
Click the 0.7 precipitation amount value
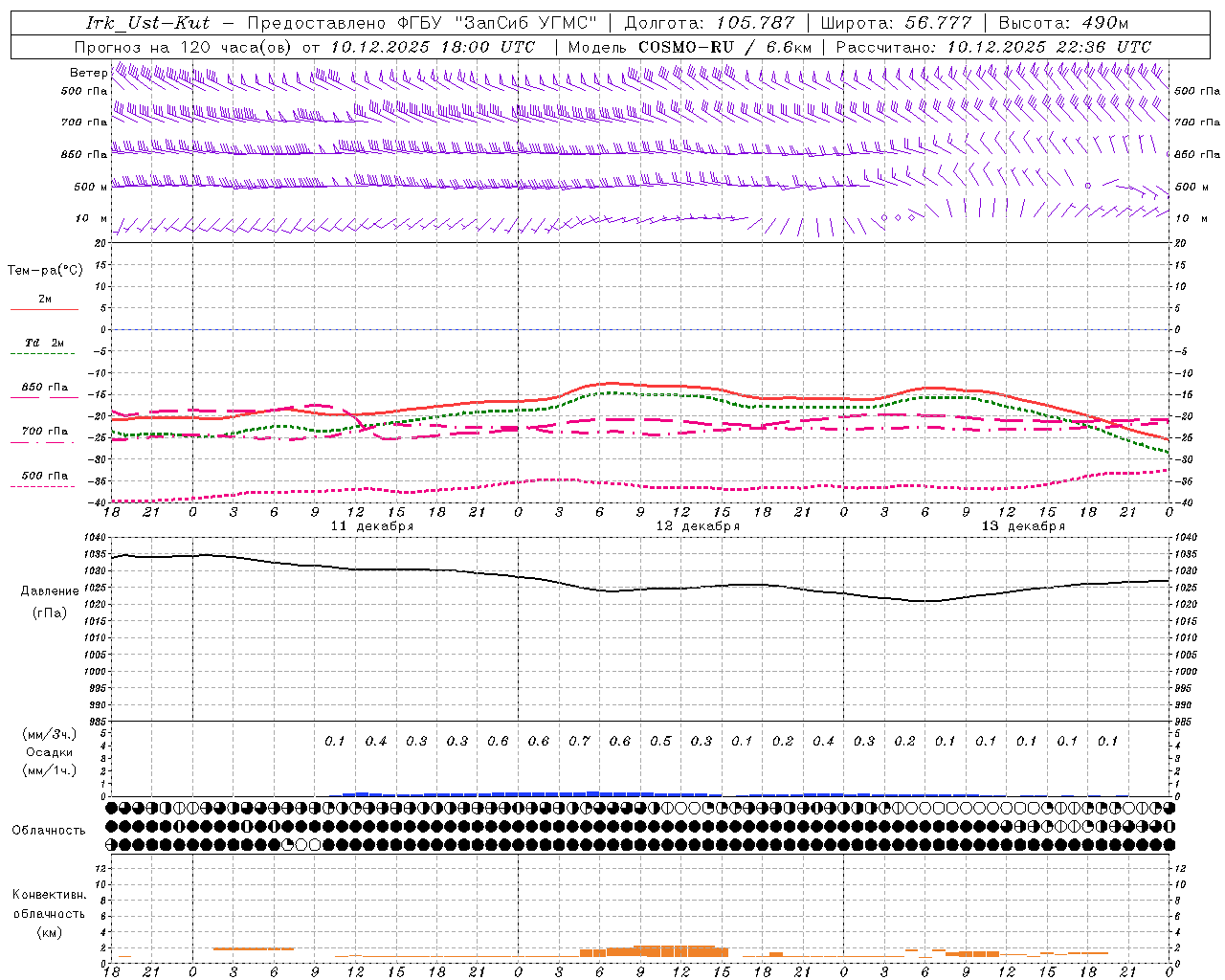pos(579,741)
